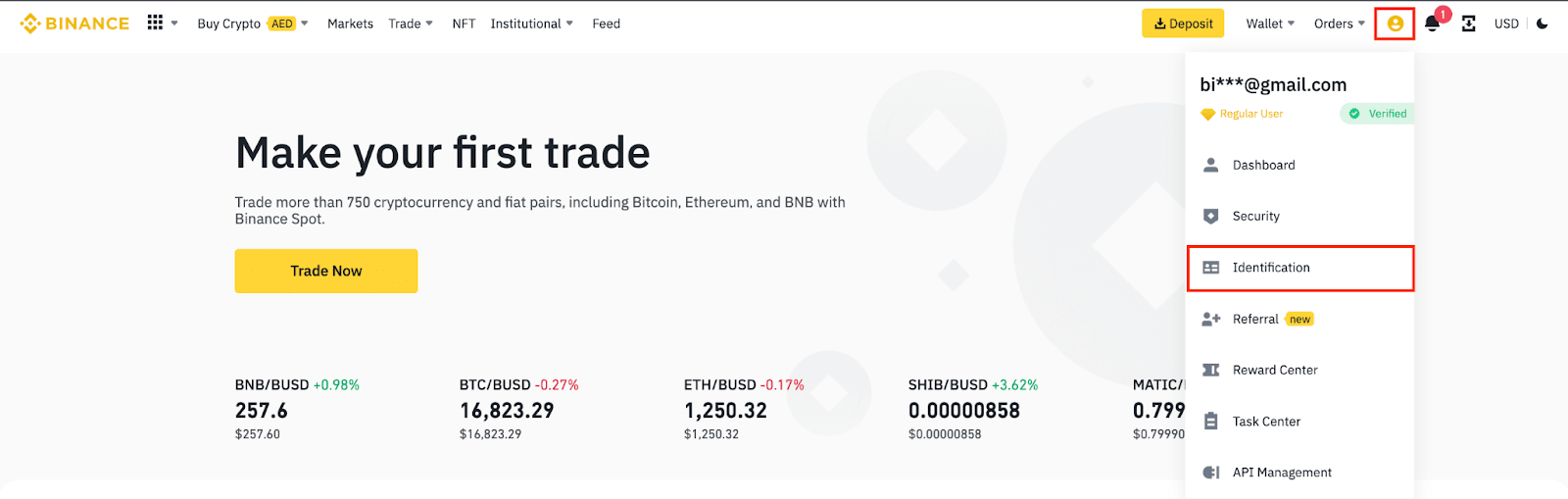Open the Markets page
The image size is (1568, 499).
coord(350,24)
